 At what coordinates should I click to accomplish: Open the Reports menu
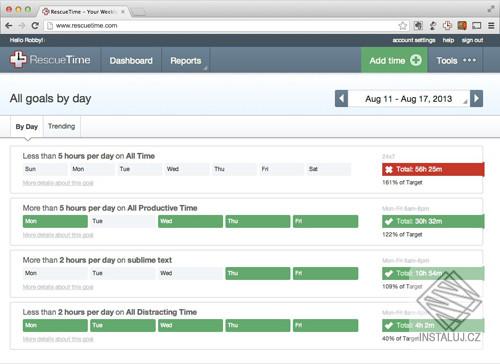[186, 60]
